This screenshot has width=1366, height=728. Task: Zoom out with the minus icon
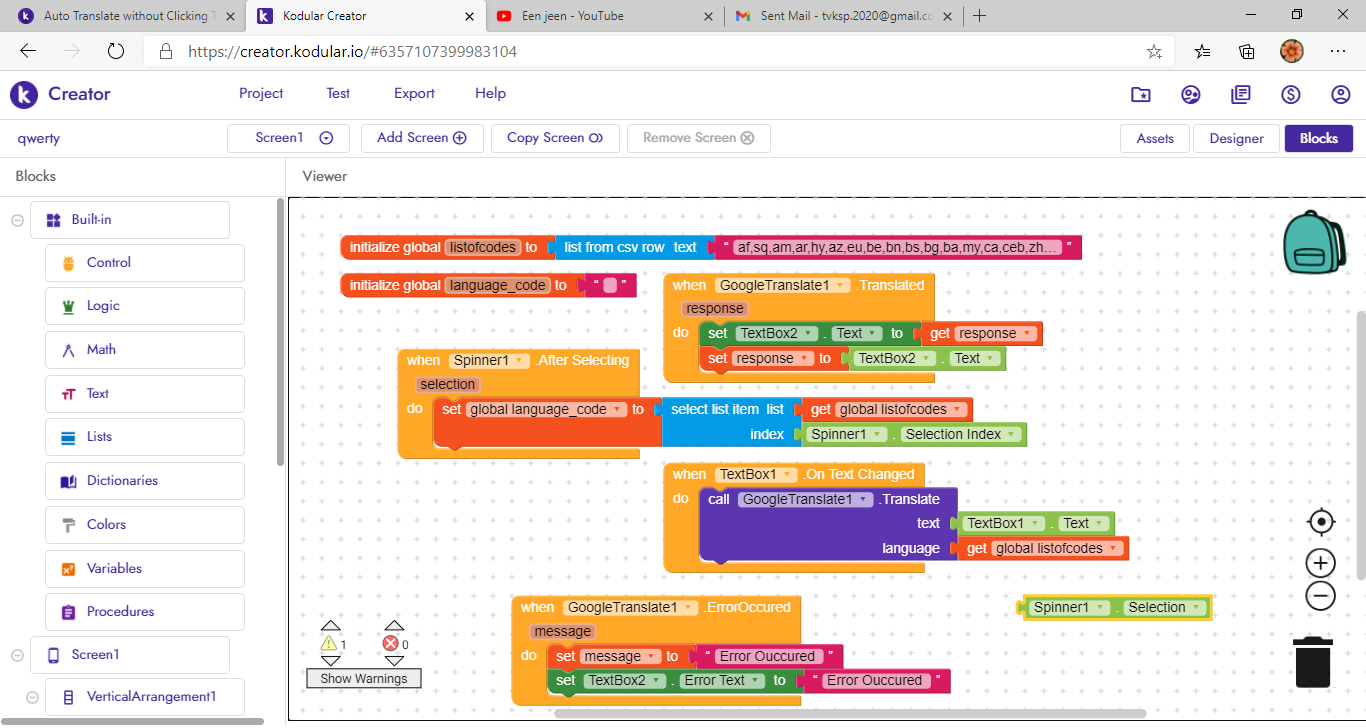(x=1321, y=596)
